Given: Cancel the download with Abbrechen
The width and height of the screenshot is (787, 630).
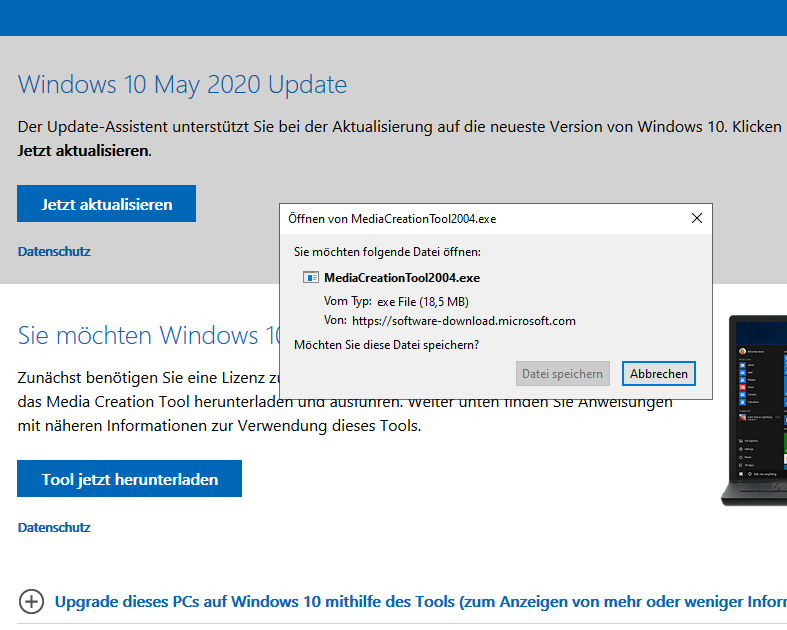Looking at the screenshot, I should [659, 373].
